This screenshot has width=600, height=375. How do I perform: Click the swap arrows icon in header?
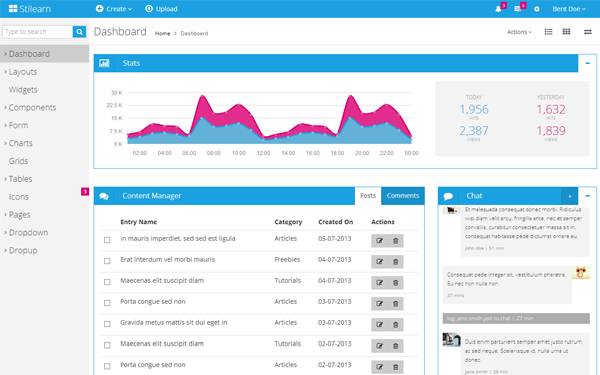pos(588,32)
